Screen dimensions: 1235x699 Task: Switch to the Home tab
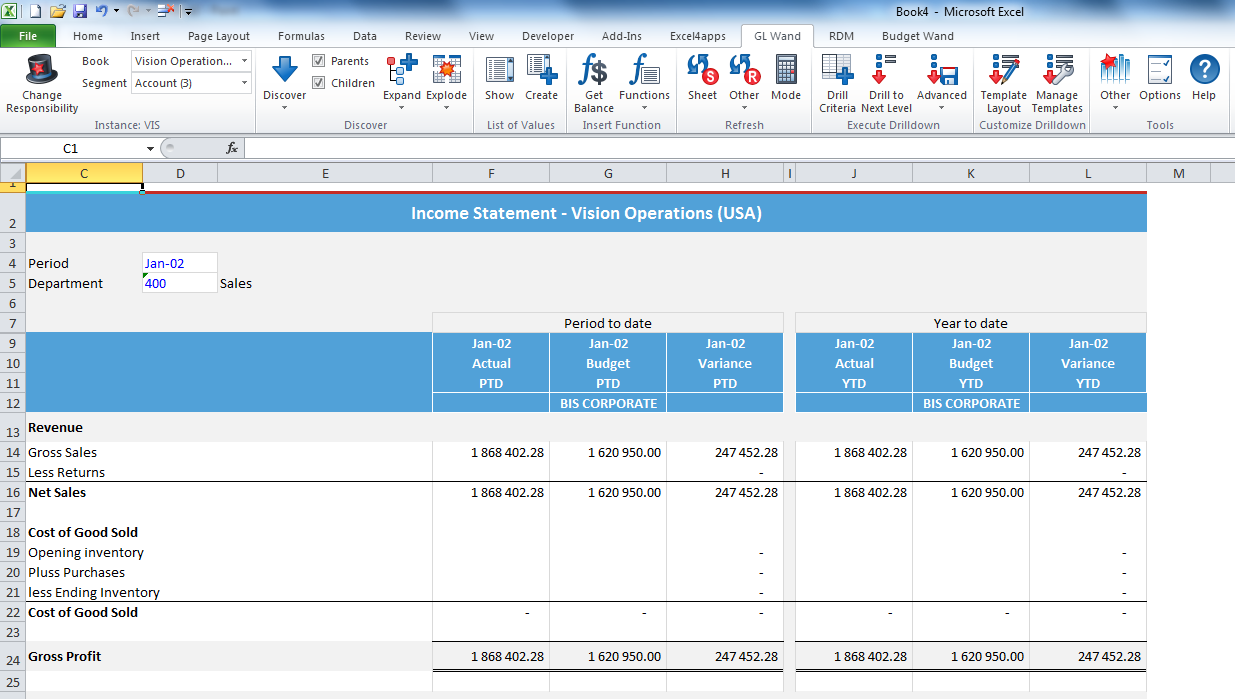(88, 36)
